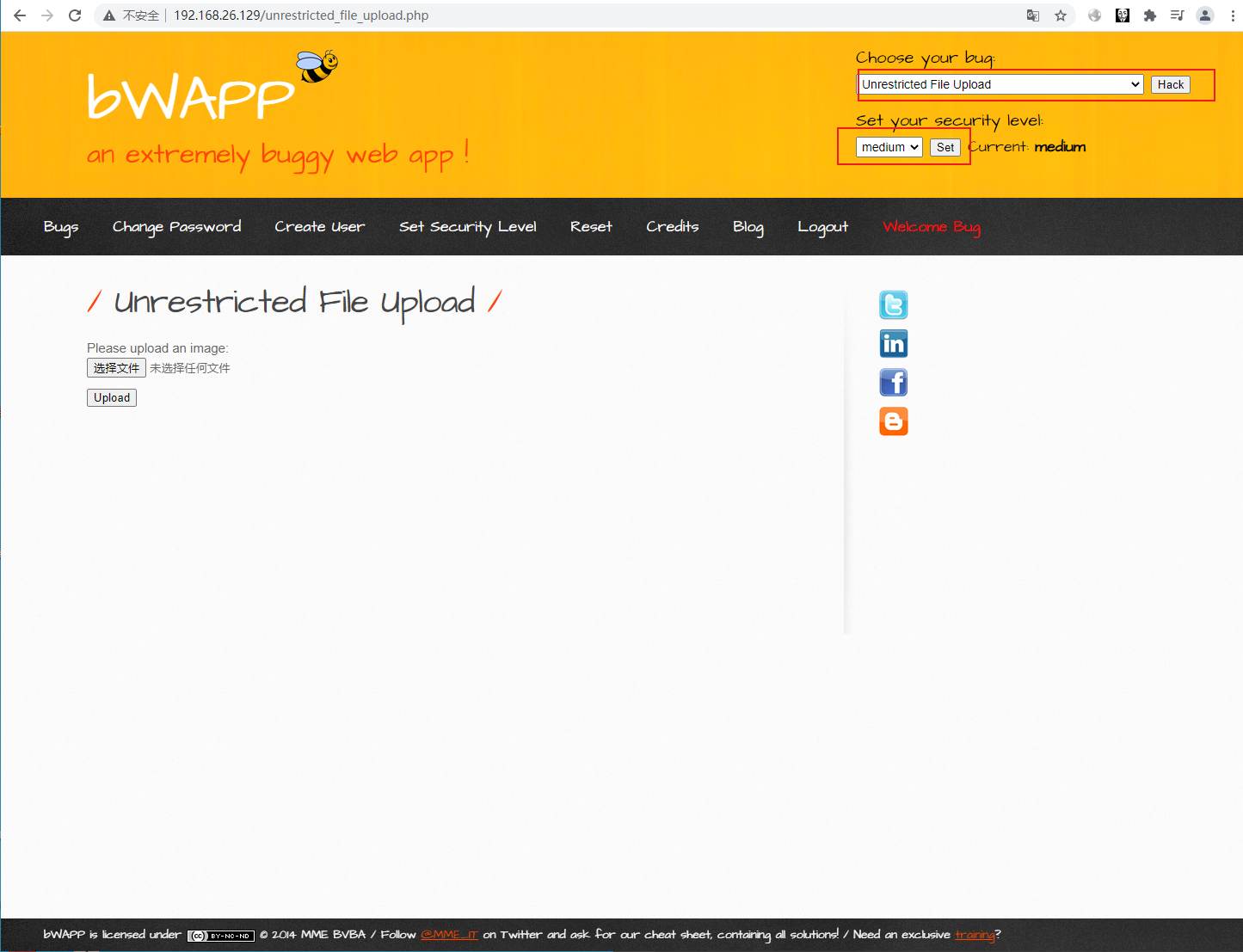Image resolution: width=1243 pixels, height=952 pixels.
Task: Select Reset in the navigation bar
Action: pos(592,227)
